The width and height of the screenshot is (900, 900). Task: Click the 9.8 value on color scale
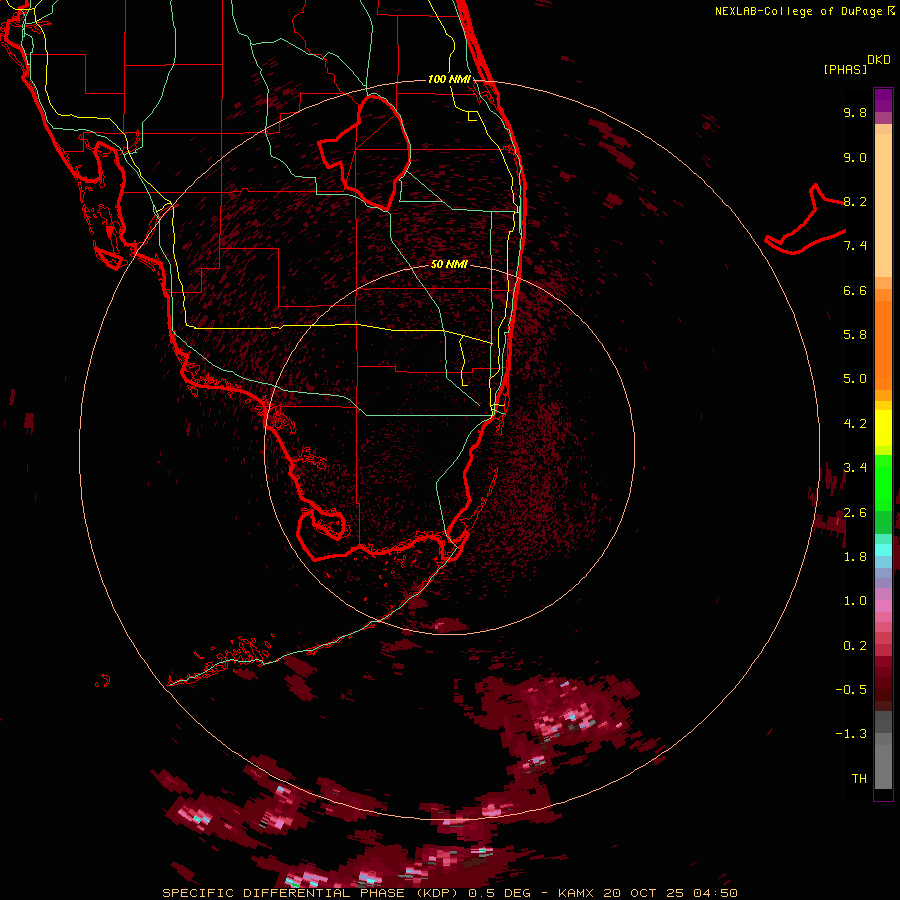point(855,112)
